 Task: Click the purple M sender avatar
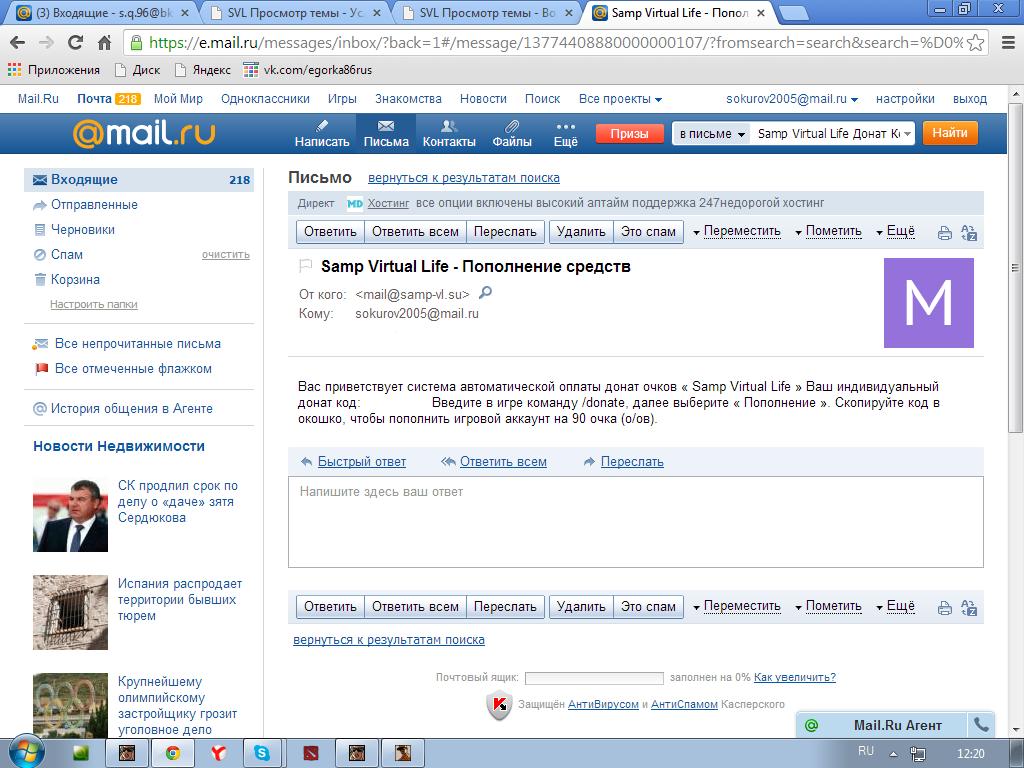point(929,302)
